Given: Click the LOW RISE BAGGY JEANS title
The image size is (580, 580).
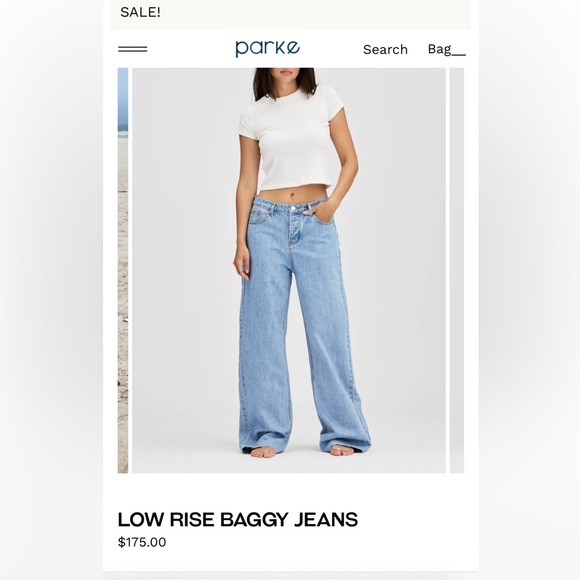Looking at the screenshot, I should (237, 519).
